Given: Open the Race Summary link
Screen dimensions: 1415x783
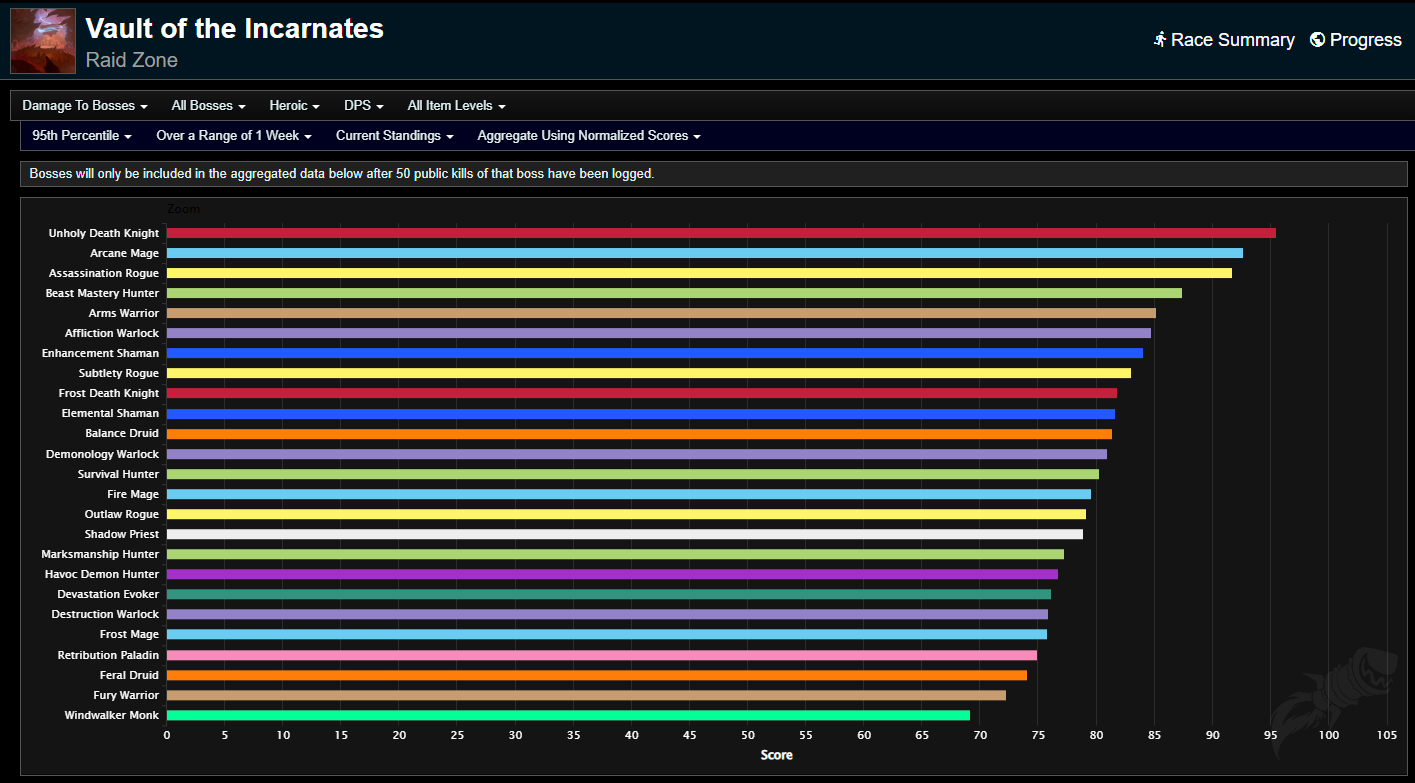Looking at the screenshot, I should [x=1224, y=39].
